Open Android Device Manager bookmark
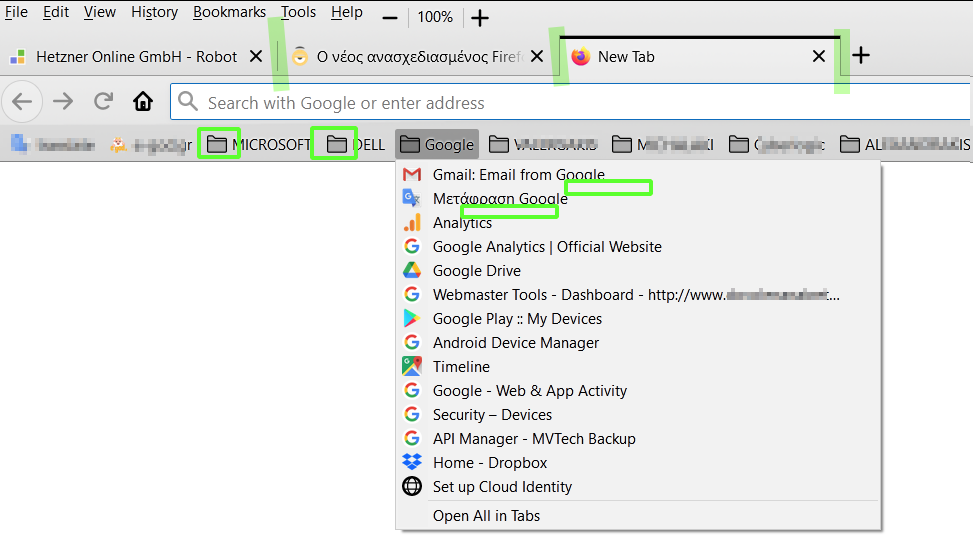 pyautogui.click(x=639, y=342)
